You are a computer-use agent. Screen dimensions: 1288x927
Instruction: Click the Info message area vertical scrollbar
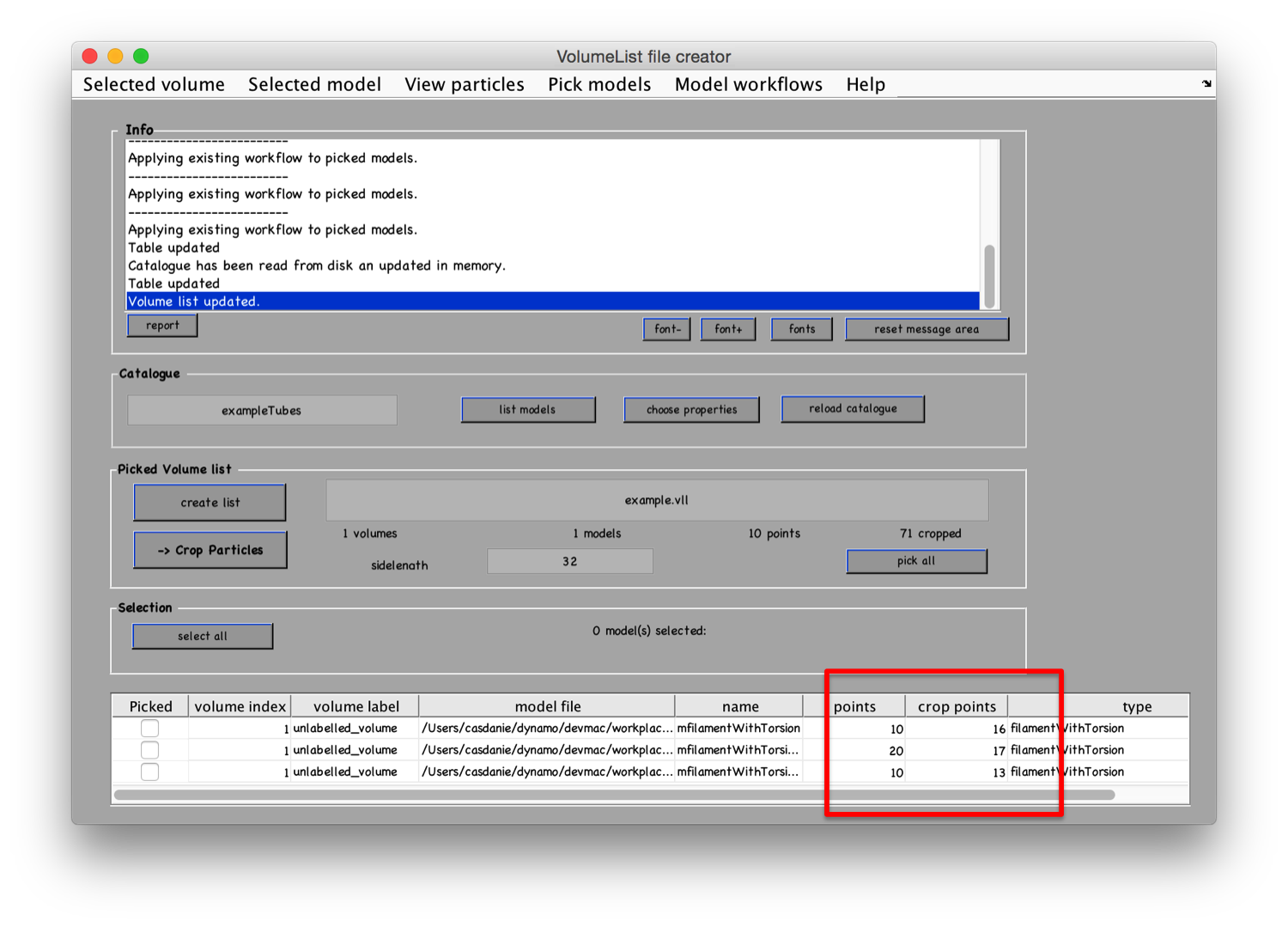tap(990, 275)
